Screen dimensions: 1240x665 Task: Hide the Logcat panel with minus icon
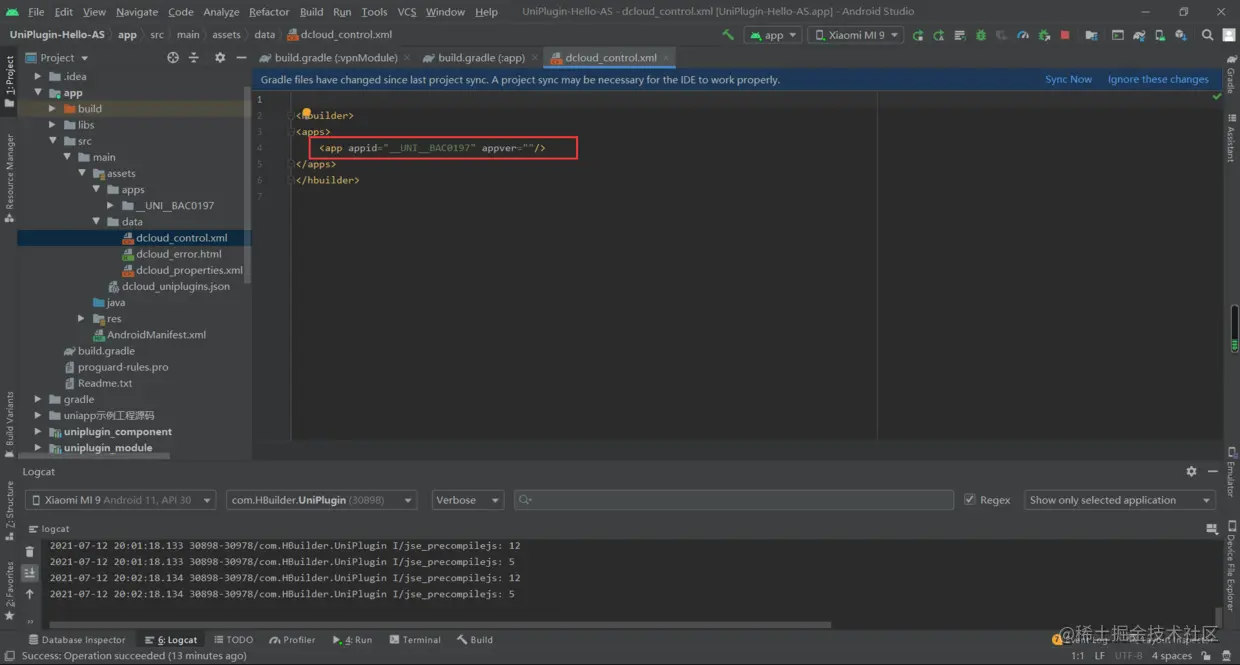pyautogui.click(x=1213, y=471)
